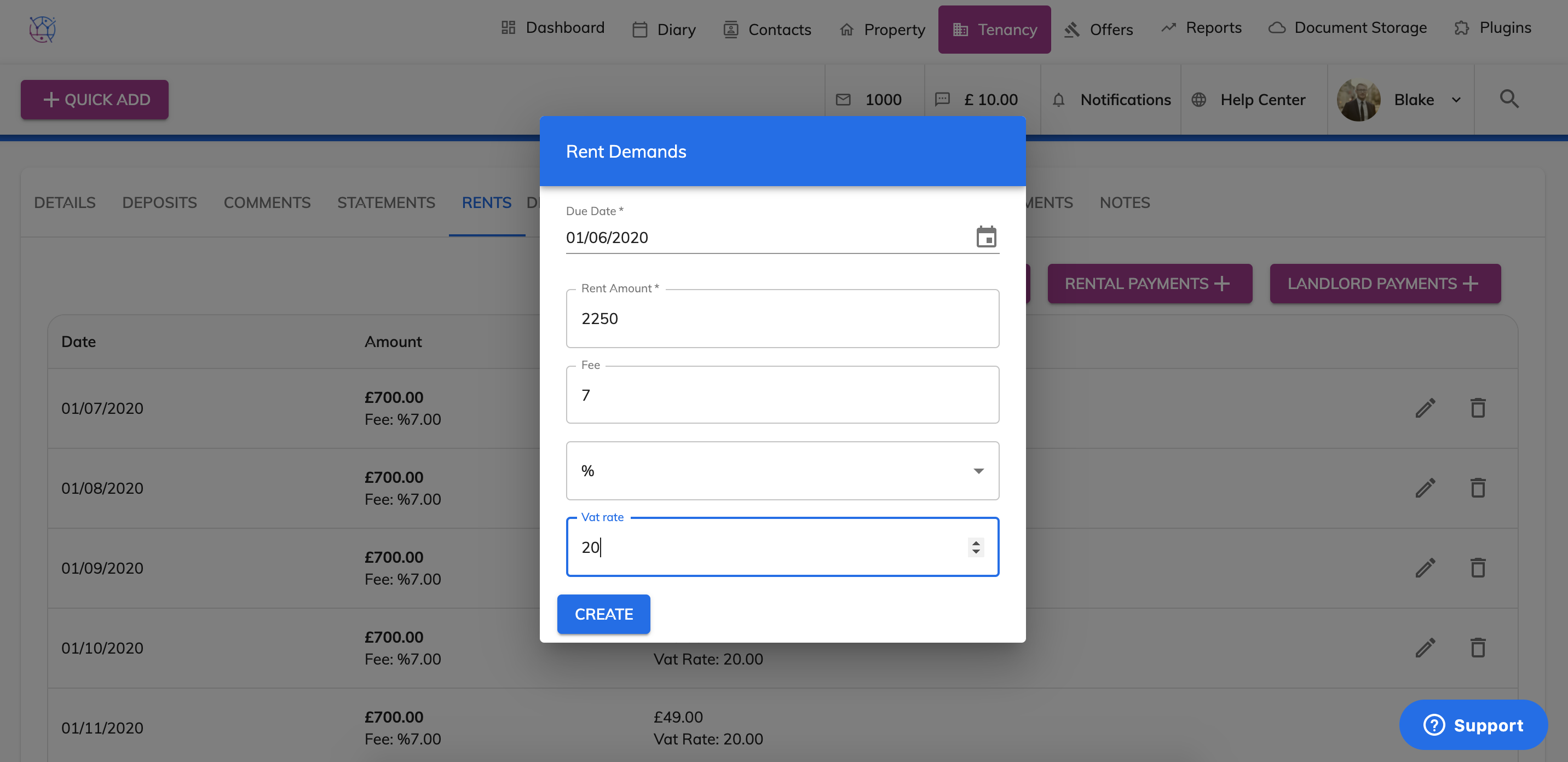Image resolution: width=1568 pixels, height=762 pixels.
Task: Click the app logo icon
Action: 43,28
